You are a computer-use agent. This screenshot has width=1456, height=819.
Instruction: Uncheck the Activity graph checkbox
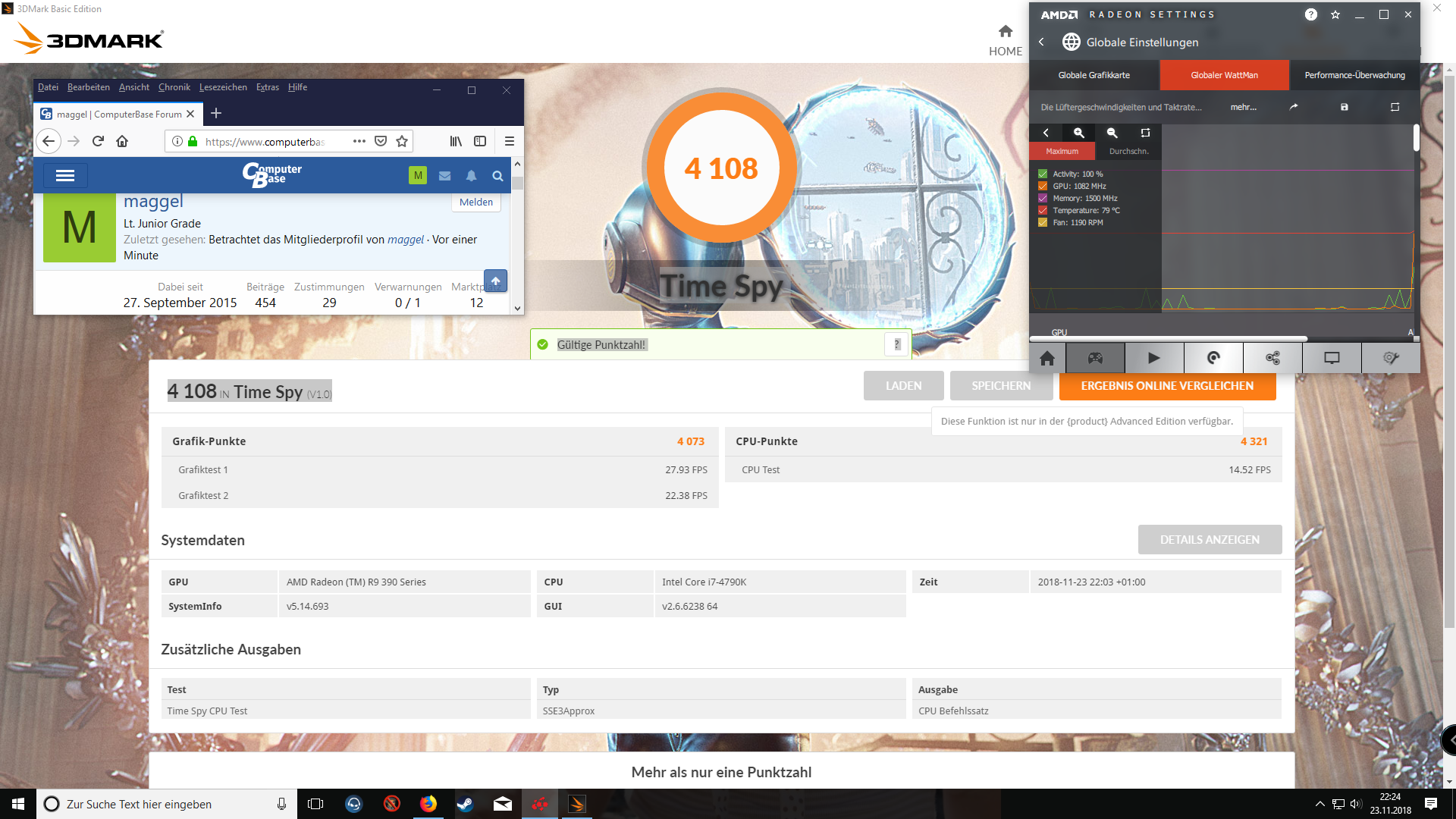pyautogui.click(x=1043, y=174)
